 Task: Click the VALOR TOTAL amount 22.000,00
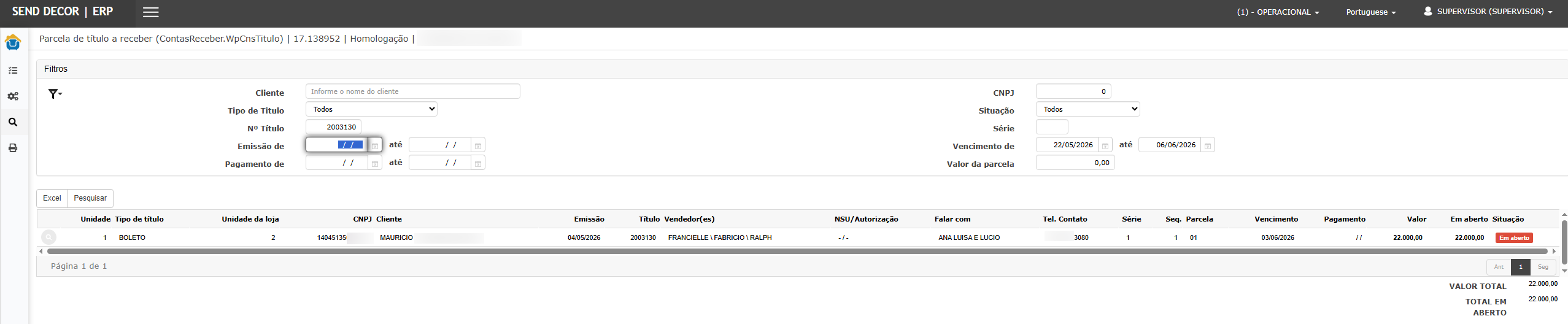1543,283
